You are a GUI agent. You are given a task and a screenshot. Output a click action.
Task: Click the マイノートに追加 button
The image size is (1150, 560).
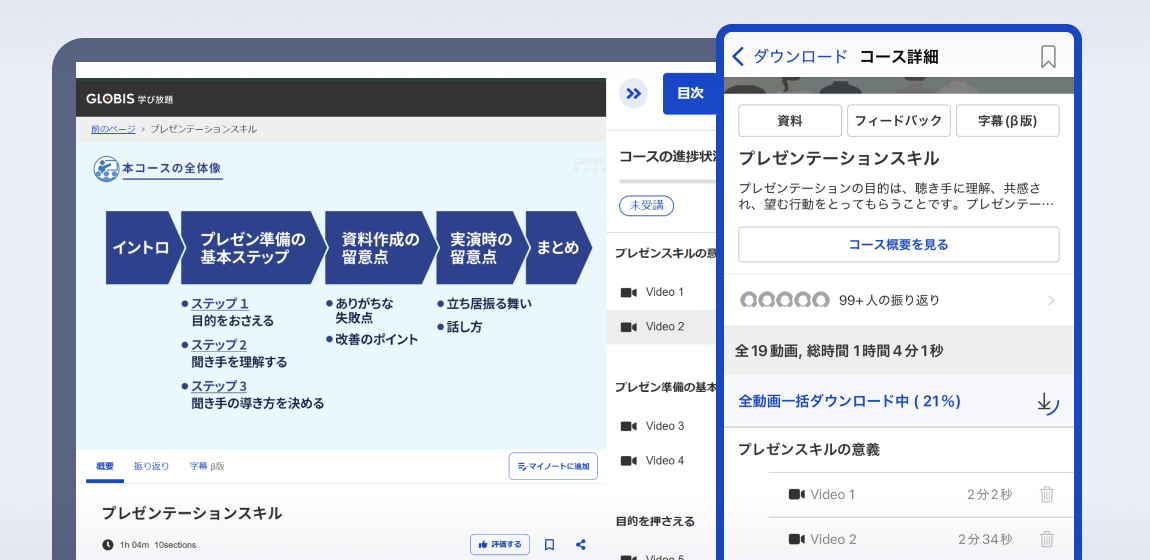pos(553,466)
